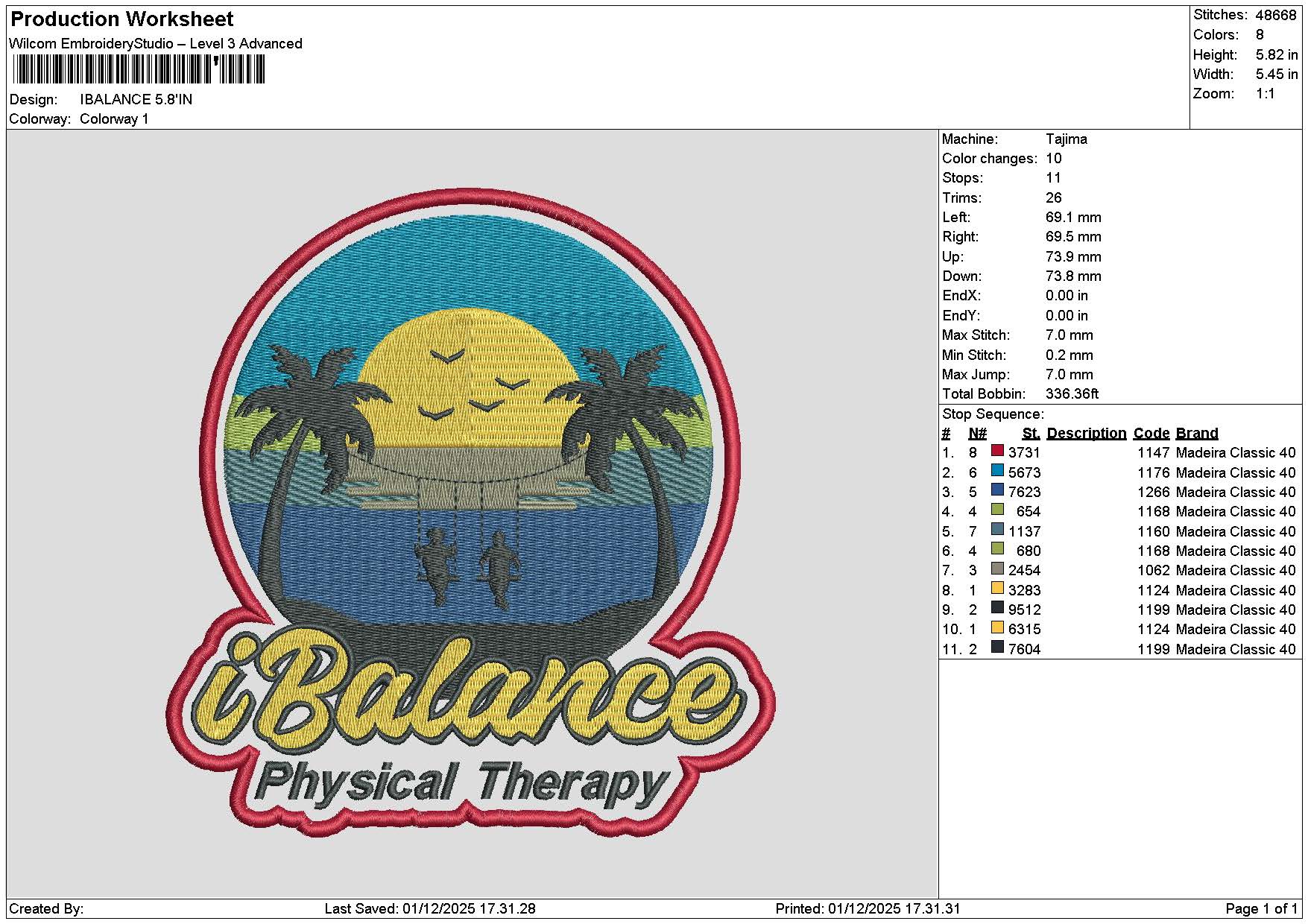Click the 'Colorway 1' value
Image resolution: width=1308 pixels, height=924 pixels.
(114, 119)
